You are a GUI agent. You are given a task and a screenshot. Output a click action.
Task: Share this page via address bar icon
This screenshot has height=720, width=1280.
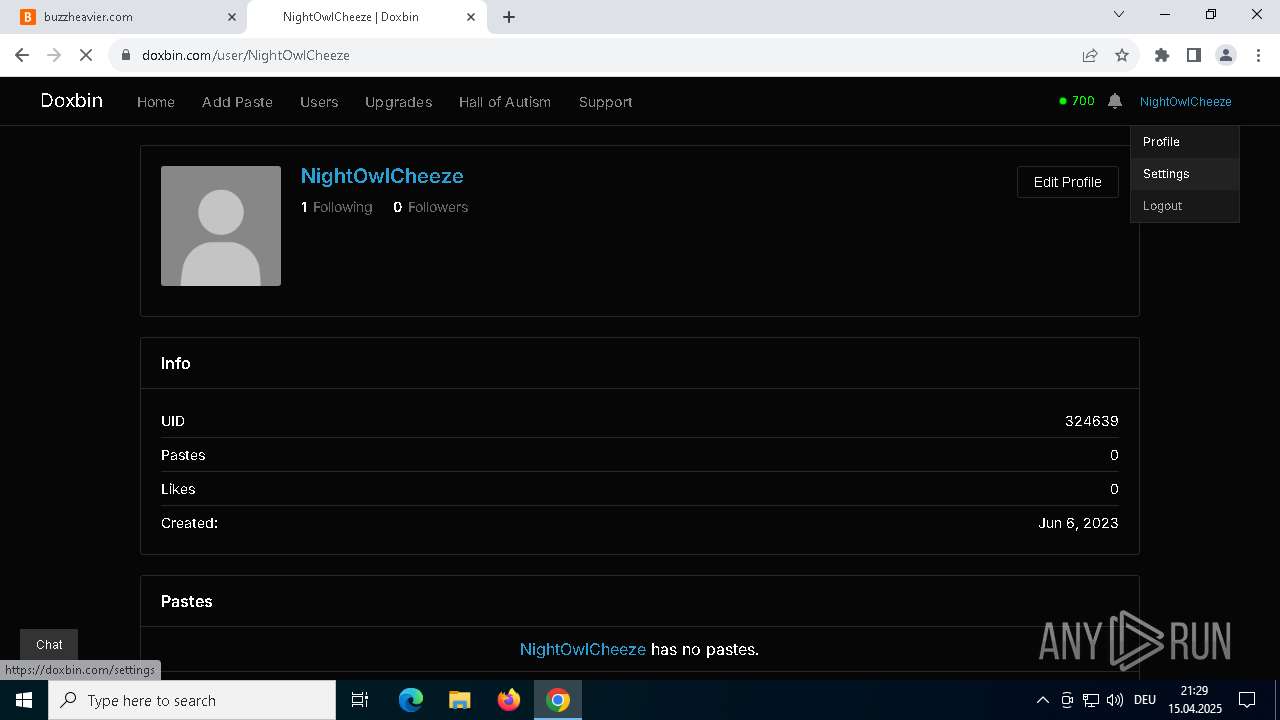point(1090,55)
